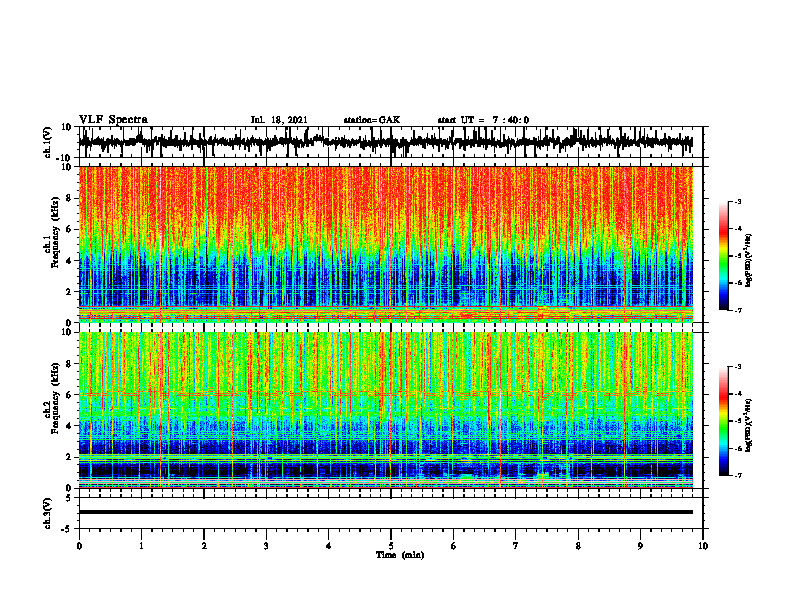
Task: Click the "10" tick on the time axis
Action: click(x=703, y=546)
